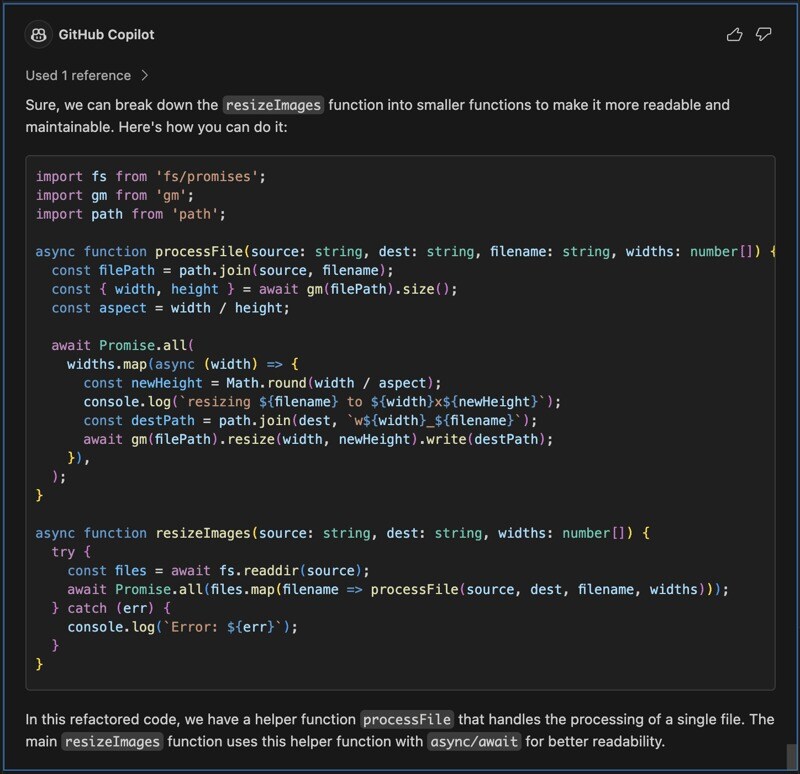Click the line with gm(filePath).size()
Image resolution: width=800 pixels, height=774 pixels.
click(254, 289)
